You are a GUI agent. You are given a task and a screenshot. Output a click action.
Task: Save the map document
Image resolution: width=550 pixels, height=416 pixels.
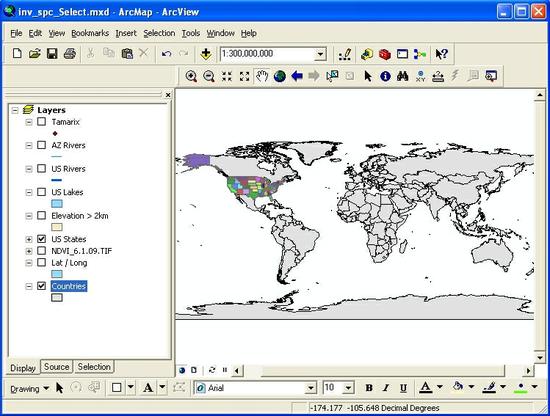pyautogui.click(x=52, y=54)
